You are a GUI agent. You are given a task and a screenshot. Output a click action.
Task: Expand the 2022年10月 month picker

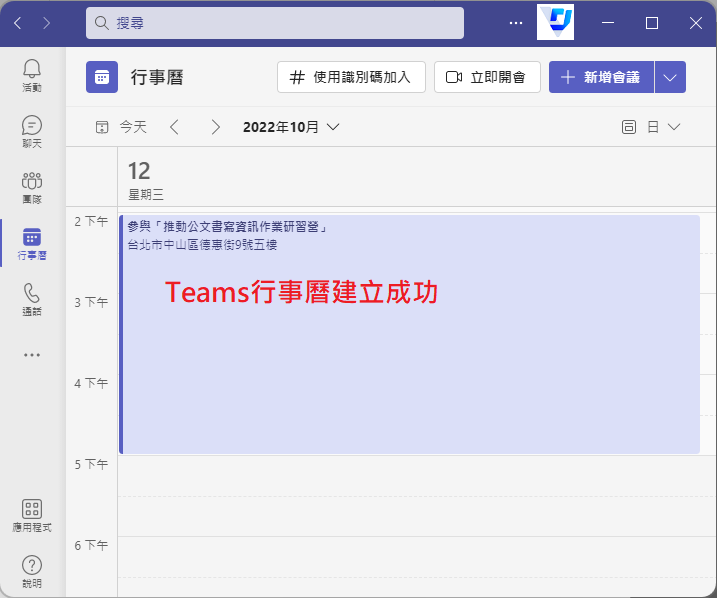click(x=291, y=127)
